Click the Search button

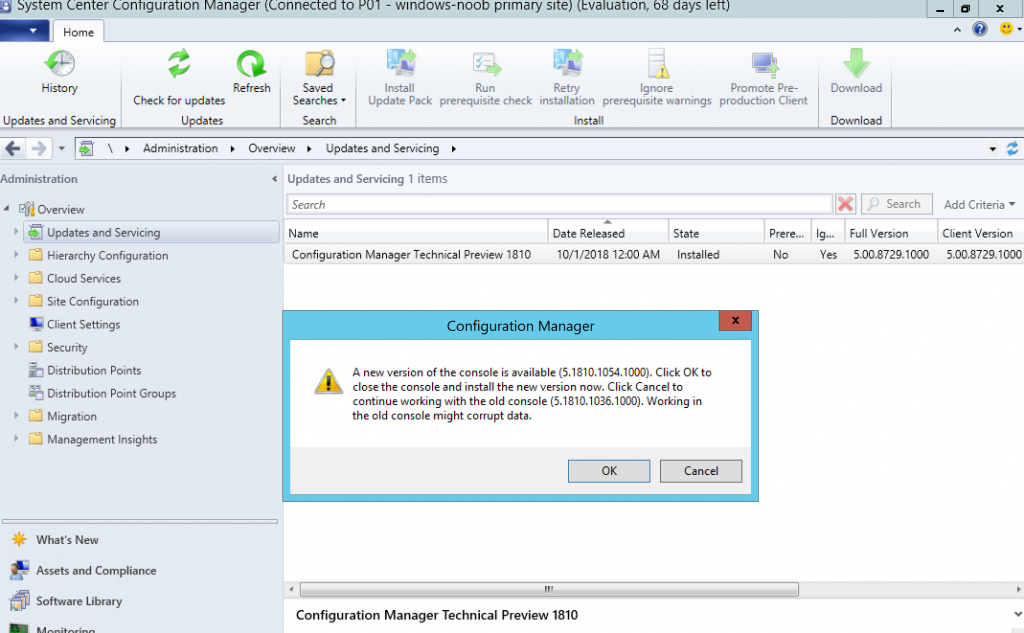[x=897, y=204]
